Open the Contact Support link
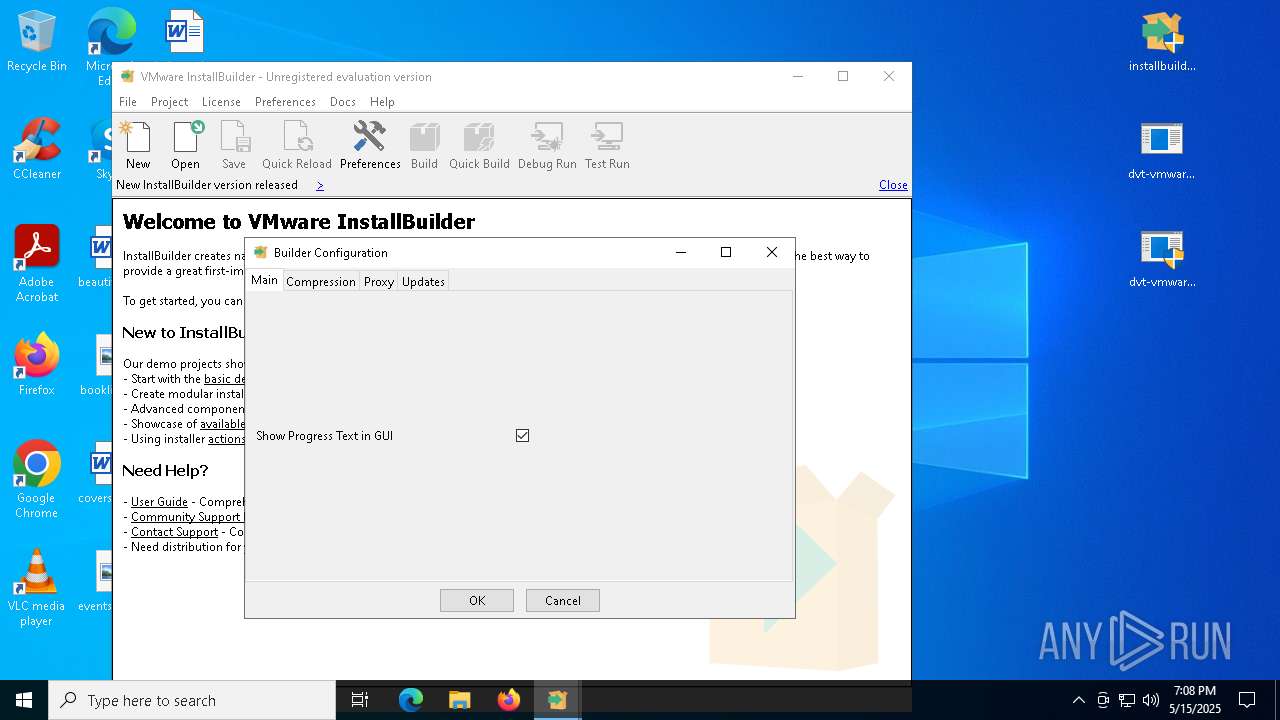This screenshot has width=1280, height=720. coord(174,532)
